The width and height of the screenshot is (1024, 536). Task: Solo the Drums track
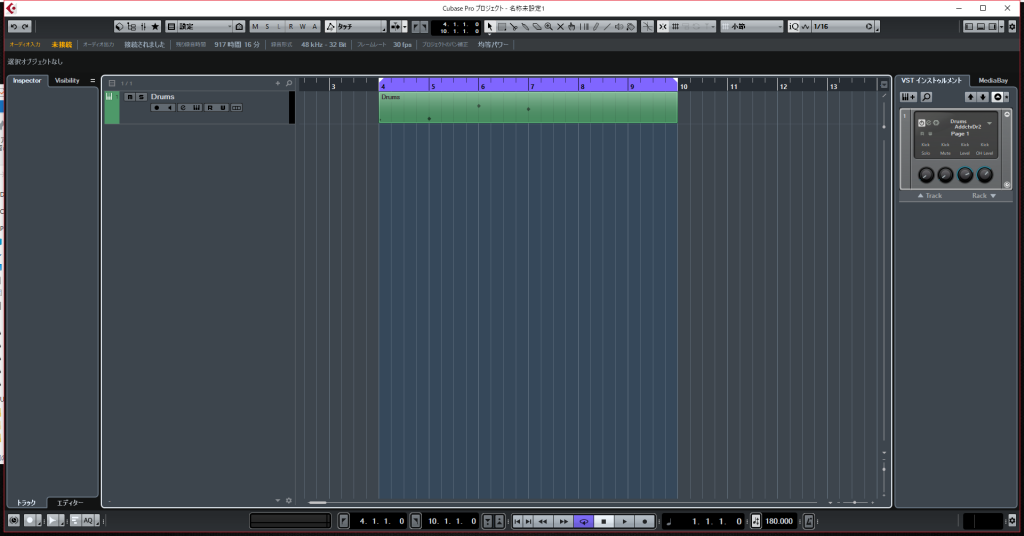141,97
